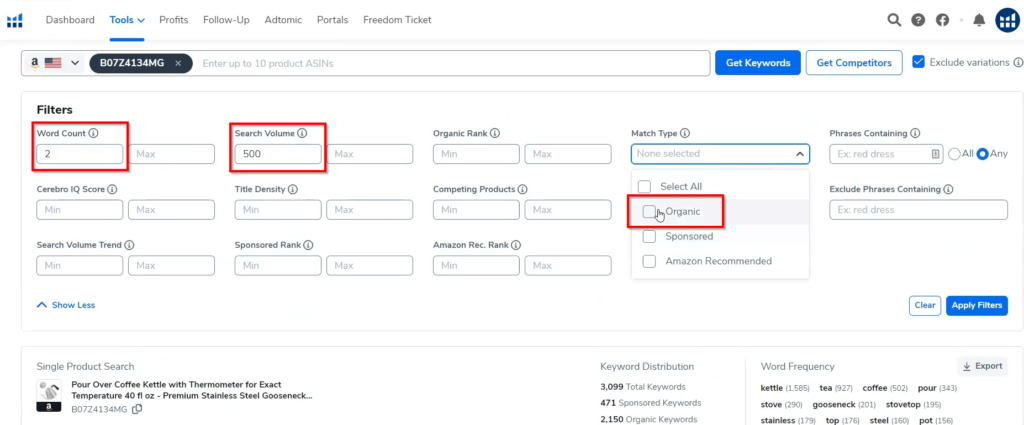Check the Amazon Recommended match type

click(x=649, y=261)
